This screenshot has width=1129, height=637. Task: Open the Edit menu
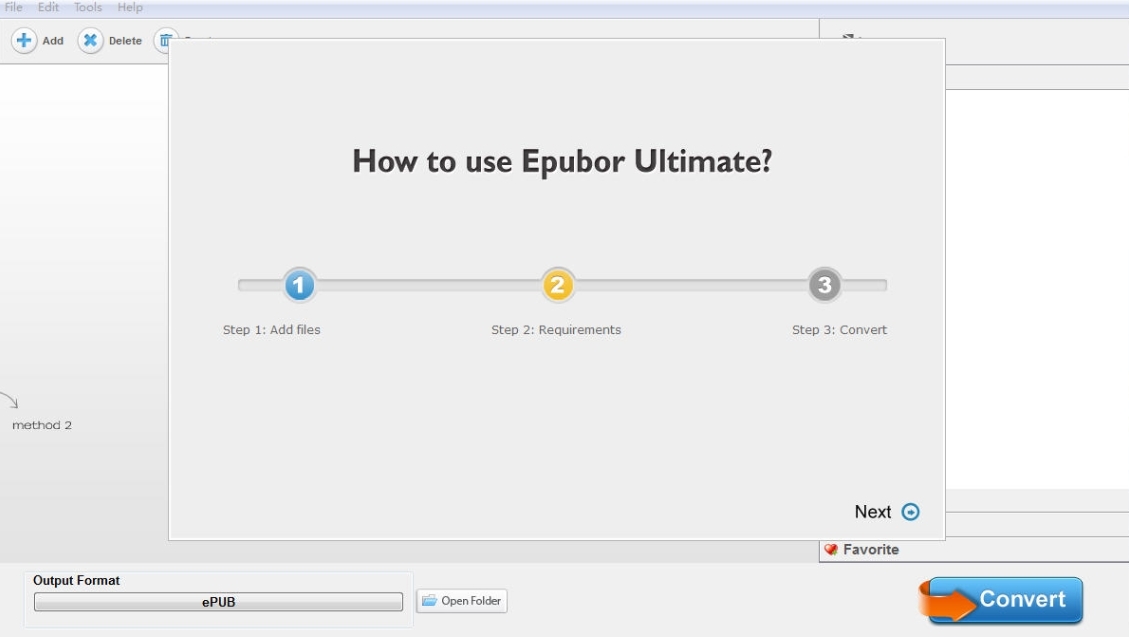[x=48, y=7]
